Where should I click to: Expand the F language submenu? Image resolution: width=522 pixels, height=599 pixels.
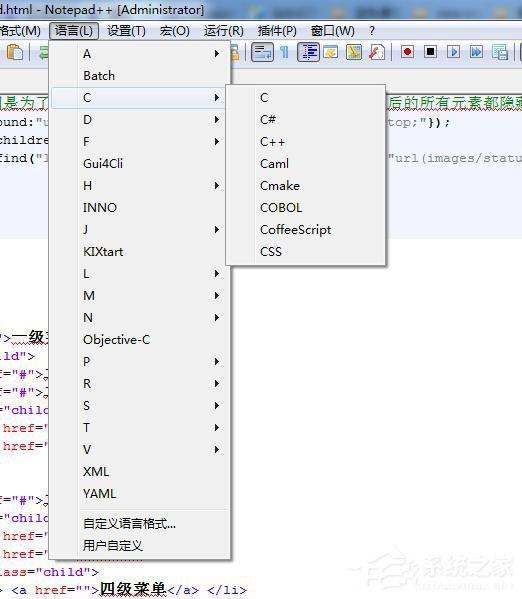click(x=140, y=142)
